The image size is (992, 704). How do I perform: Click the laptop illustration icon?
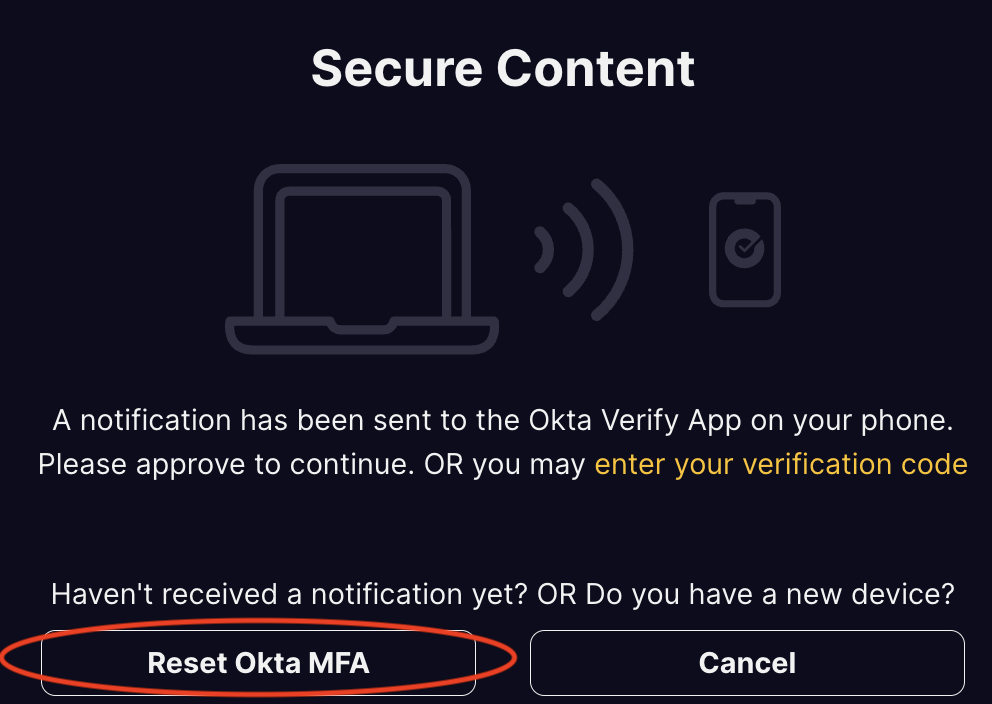click(x=362, y=260)
